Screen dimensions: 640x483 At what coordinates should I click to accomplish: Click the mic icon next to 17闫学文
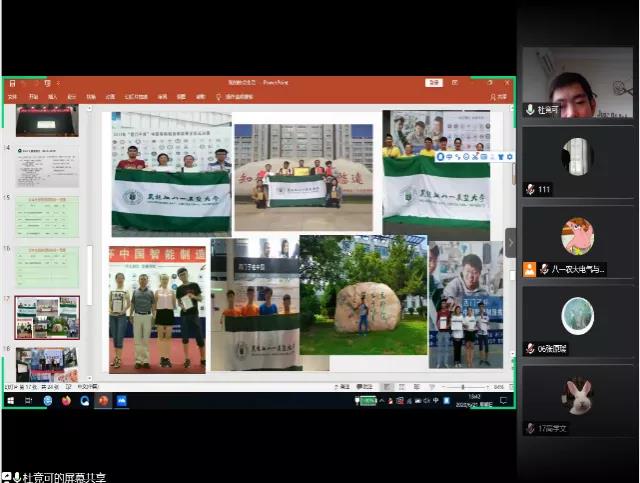coord(530,428)
